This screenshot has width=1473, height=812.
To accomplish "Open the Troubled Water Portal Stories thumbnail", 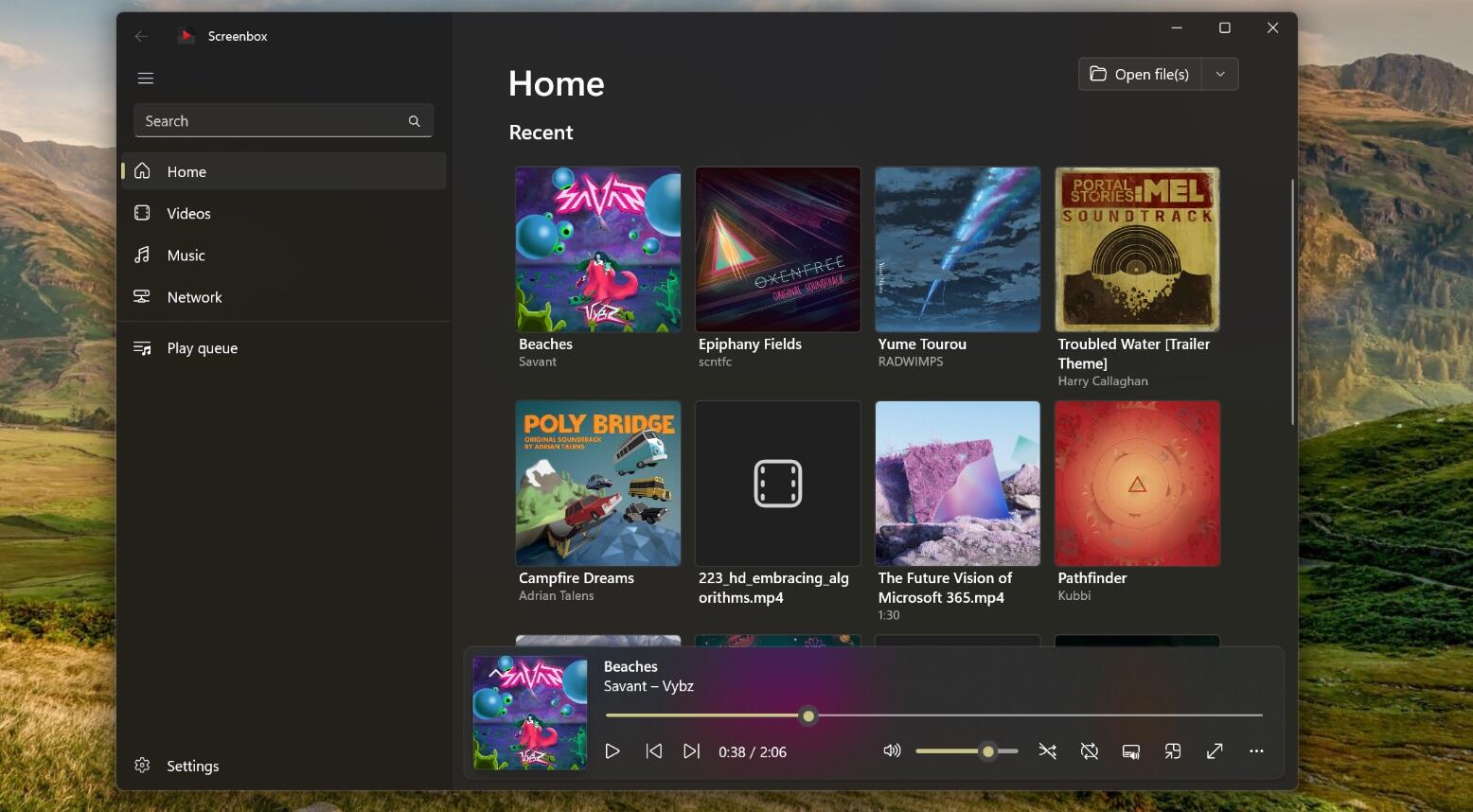I will (1138, 250).
